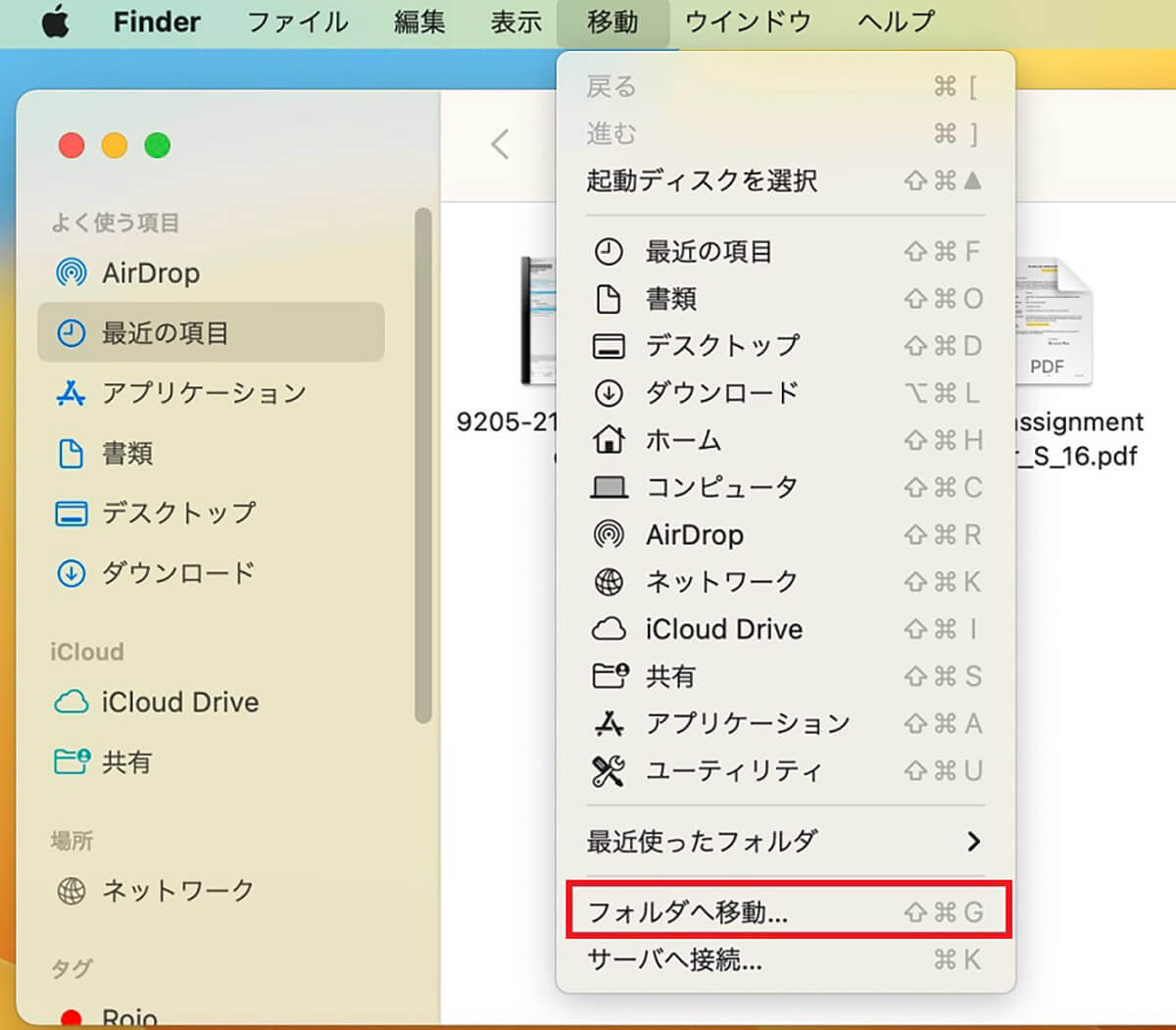Click iCloud Drive label in sidebar
The image size is (1176, 1030).
180,702
